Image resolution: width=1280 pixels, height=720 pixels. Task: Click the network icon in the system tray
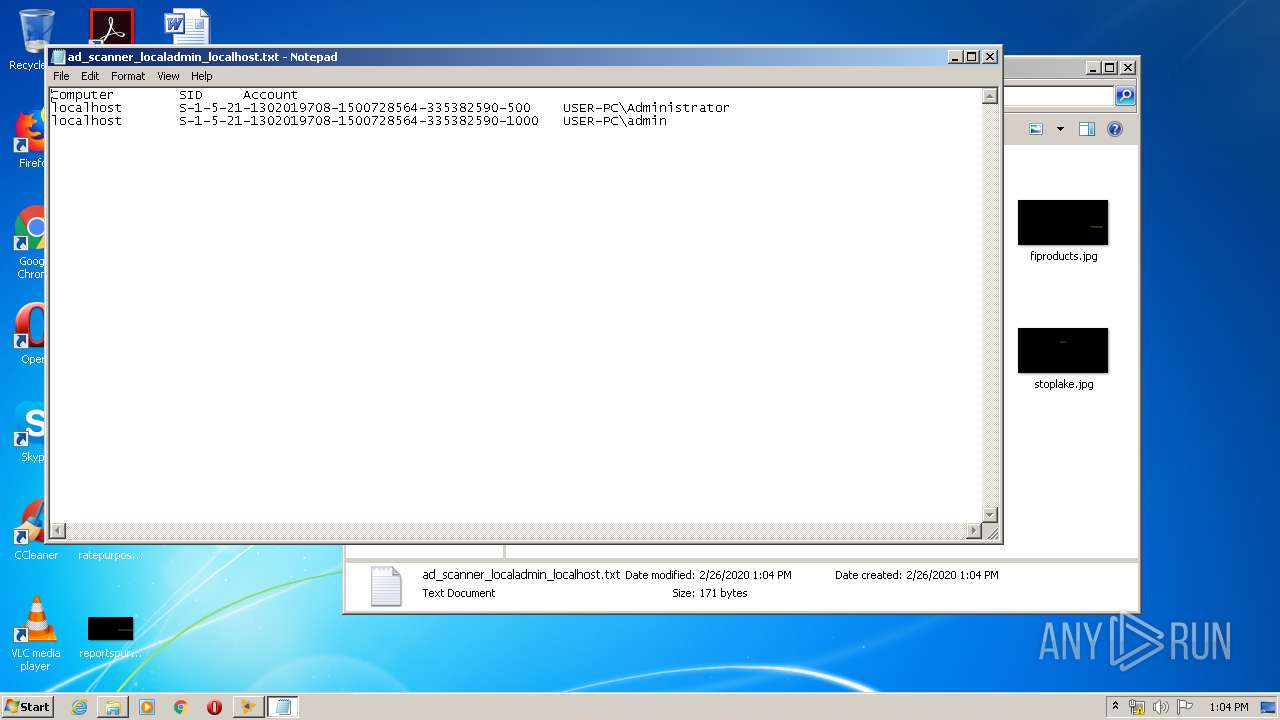tap(1137, 707)
